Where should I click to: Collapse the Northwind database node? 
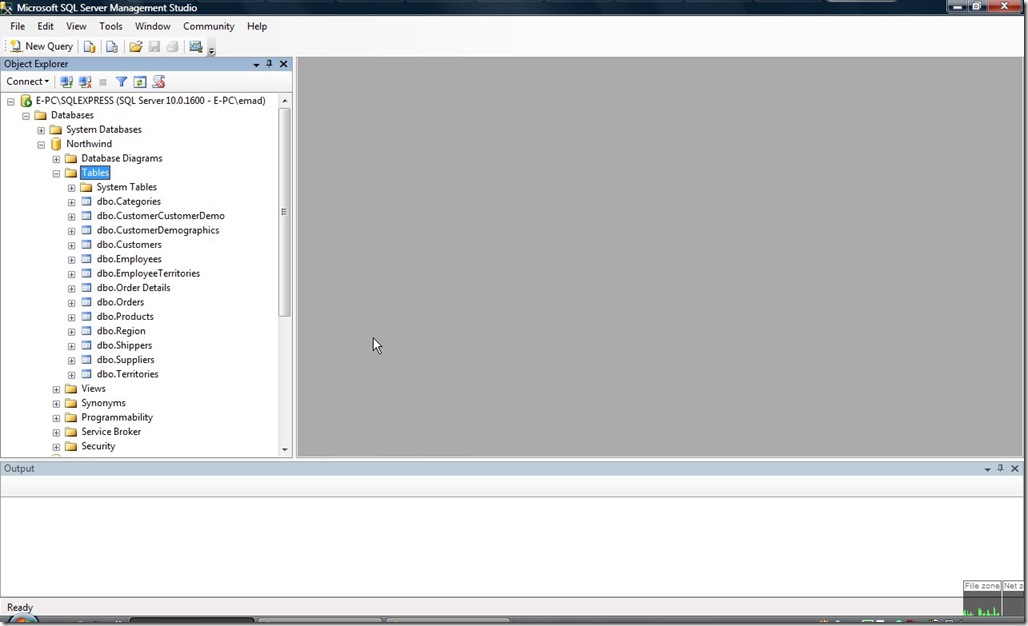coord(41,143)
